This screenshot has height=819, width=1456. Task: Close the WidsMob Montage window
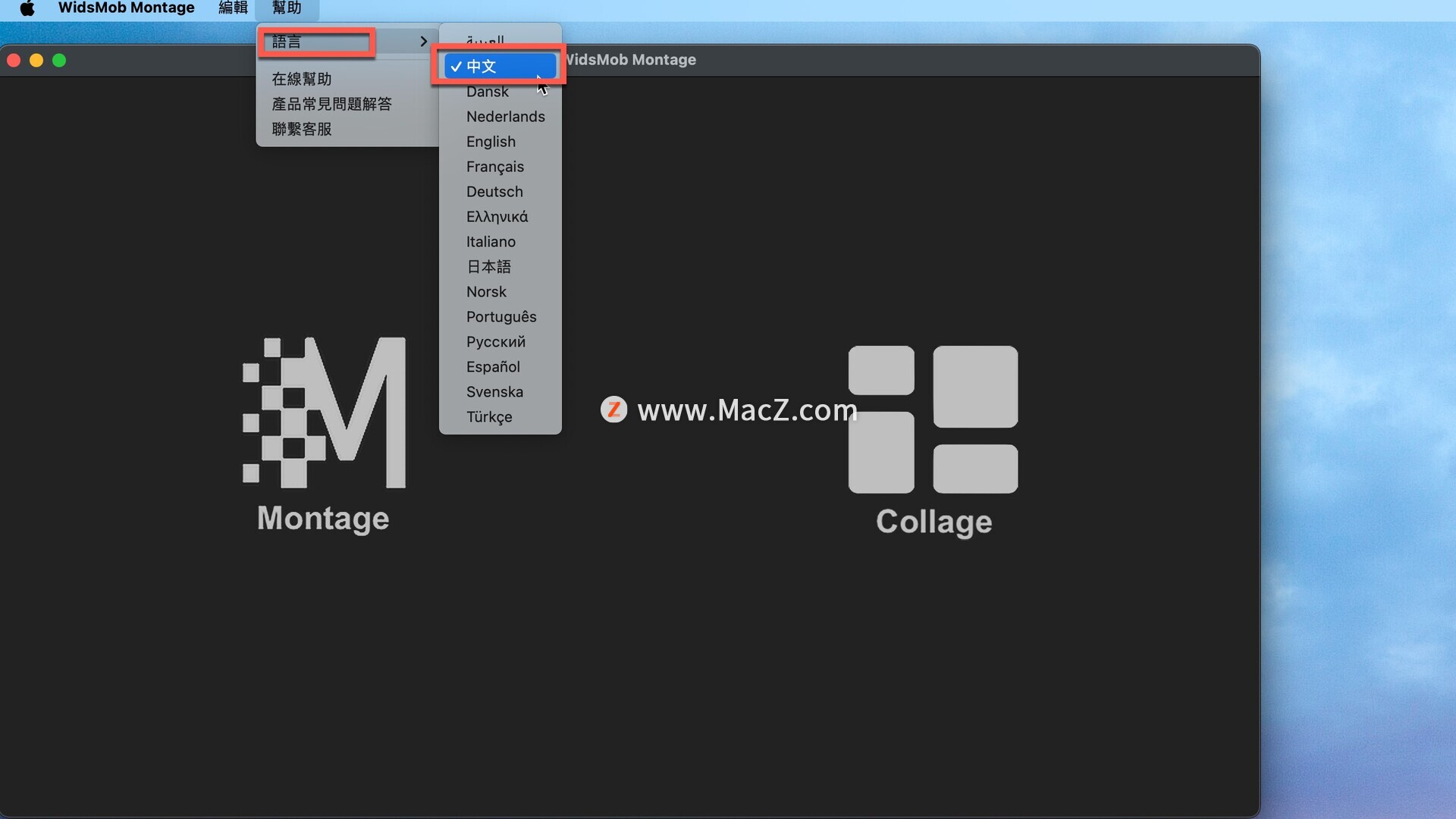click(14, 61)
